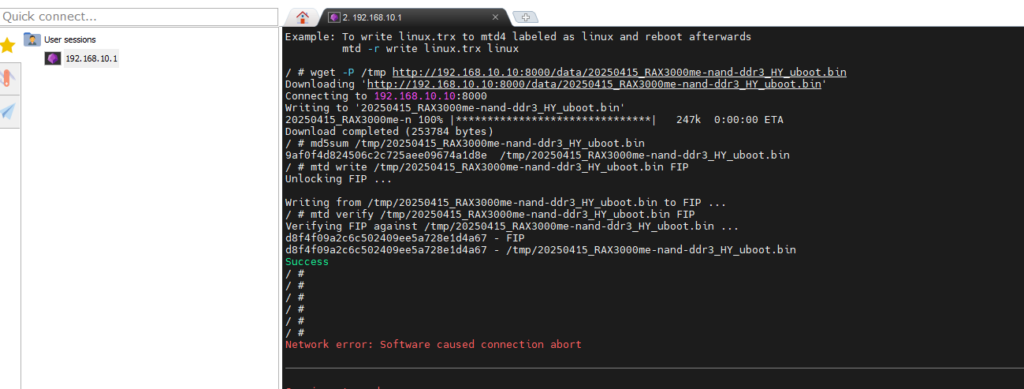Click the md5 hash 9af0f4d824506c2c725aee09674a1d8e
1024x389 pixels.
coord(386,155)
